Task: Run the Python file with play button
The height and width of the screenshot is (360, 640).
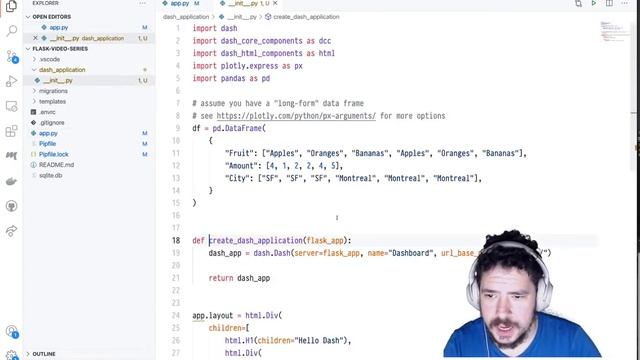Action: point(593,3)
